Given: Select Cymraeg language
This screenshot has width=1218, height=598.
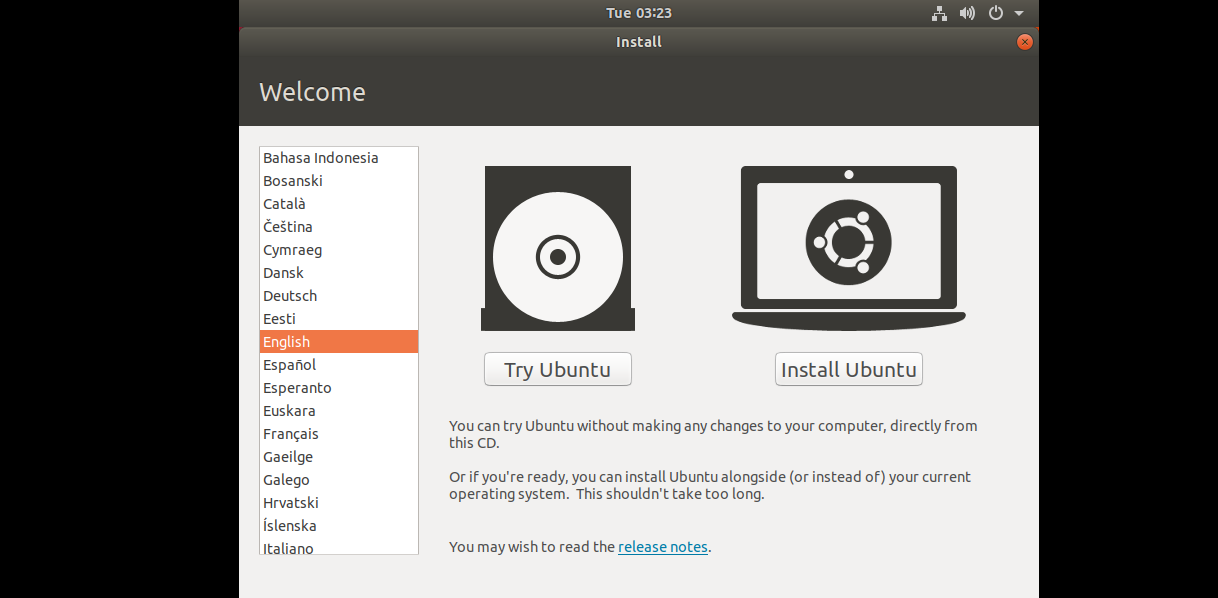Looking at the screenshot, I should point(339,250).
